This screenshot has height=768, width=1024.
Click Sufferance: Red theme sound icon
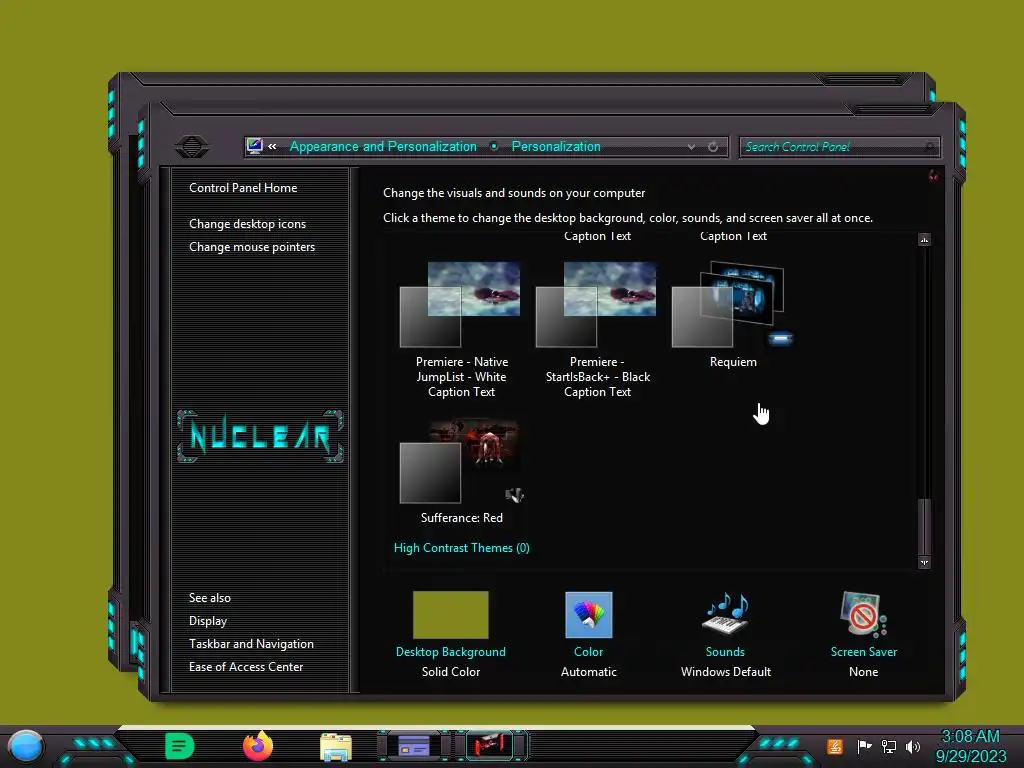515,495
